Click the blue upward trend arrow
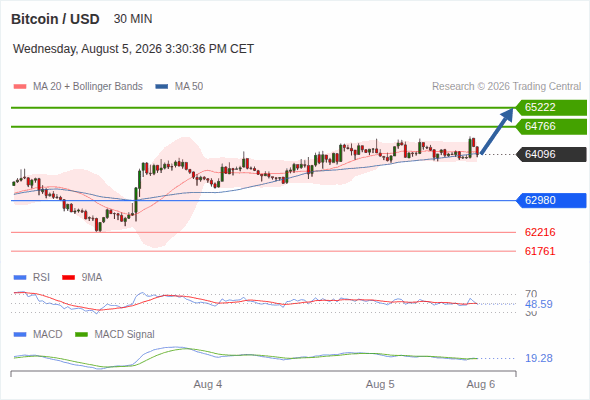Viewport: 590px width, 400px height. pyautogui.click(x=497, y=131)
